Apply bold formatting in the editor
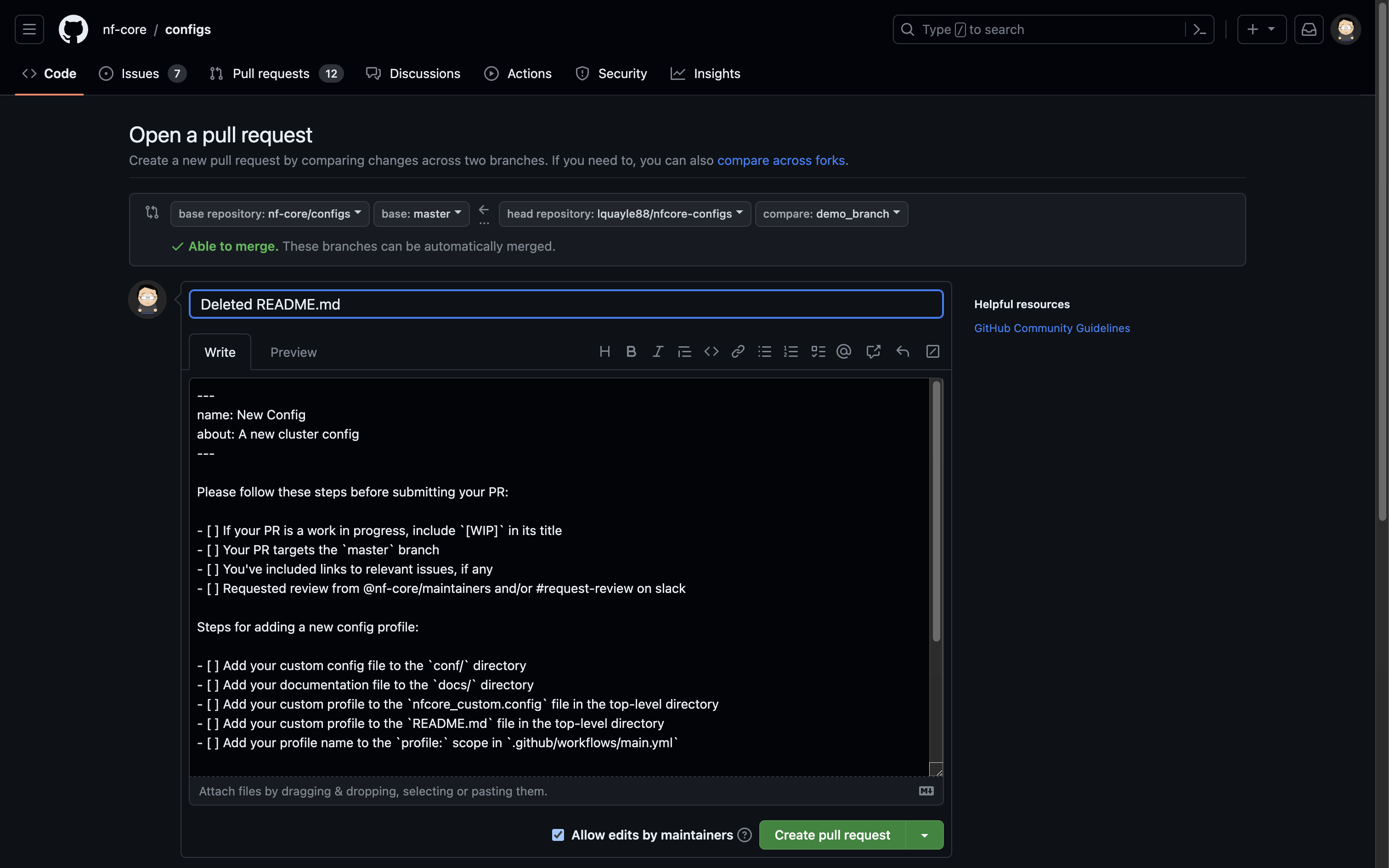The width and height of the screenshot is (1389, 868). 631,351
